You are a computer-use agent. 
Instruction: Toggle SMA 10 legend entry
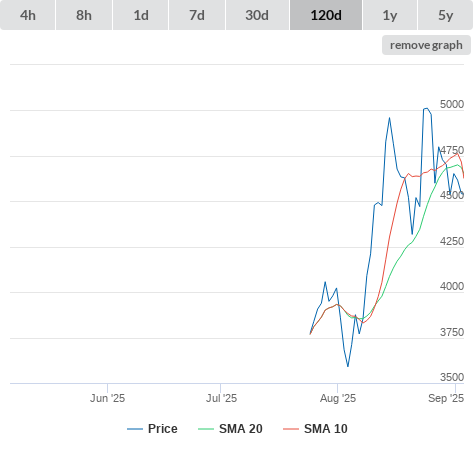(326, 429)
